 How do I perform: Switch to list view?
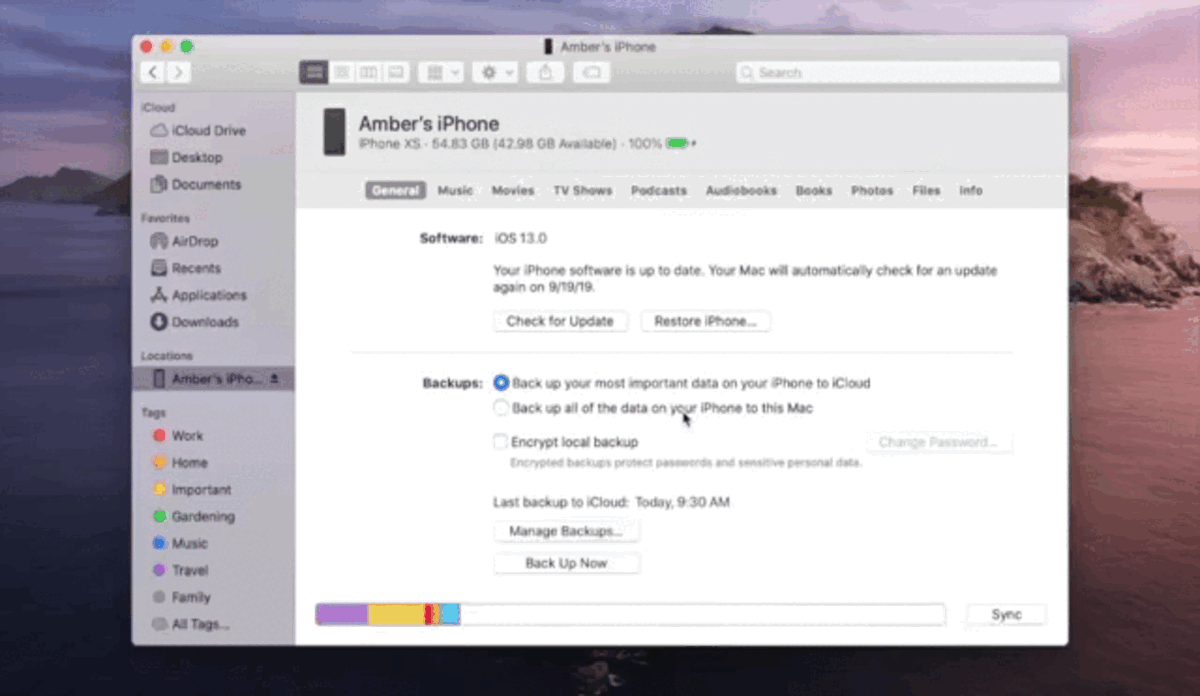pos(342,72)
